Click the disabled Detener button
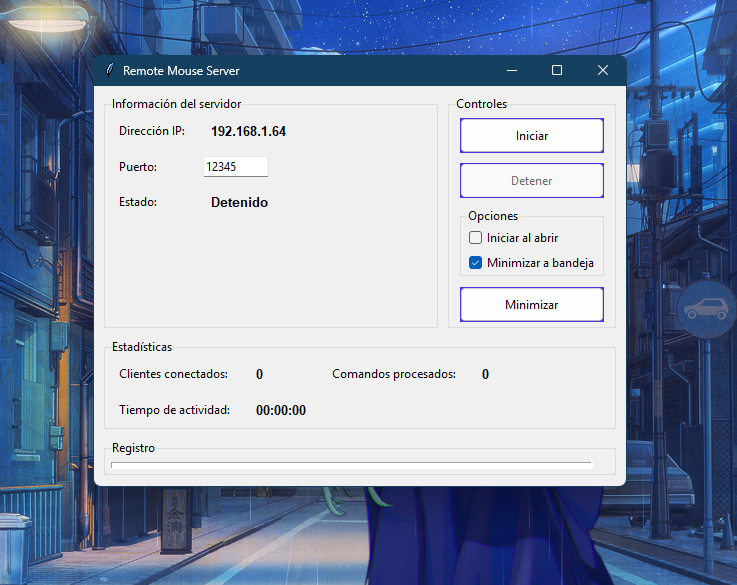 coord(532,180)
